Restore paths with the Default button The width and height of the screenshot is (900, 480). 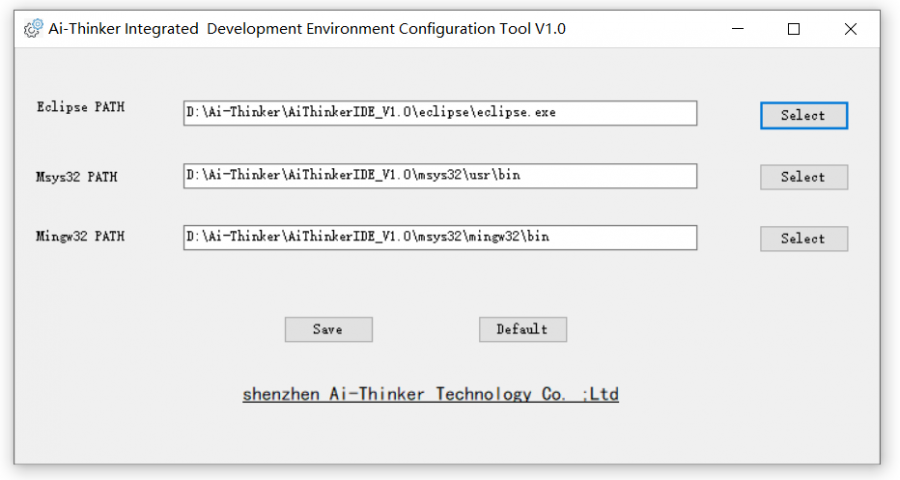pyautogui.click(x=523, y=329)
